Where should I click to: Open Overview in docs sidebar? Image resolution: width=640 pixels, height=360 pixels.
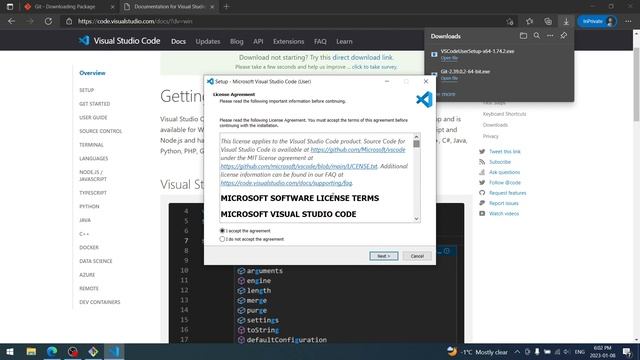pyautogui.click(x=92, y=73)
